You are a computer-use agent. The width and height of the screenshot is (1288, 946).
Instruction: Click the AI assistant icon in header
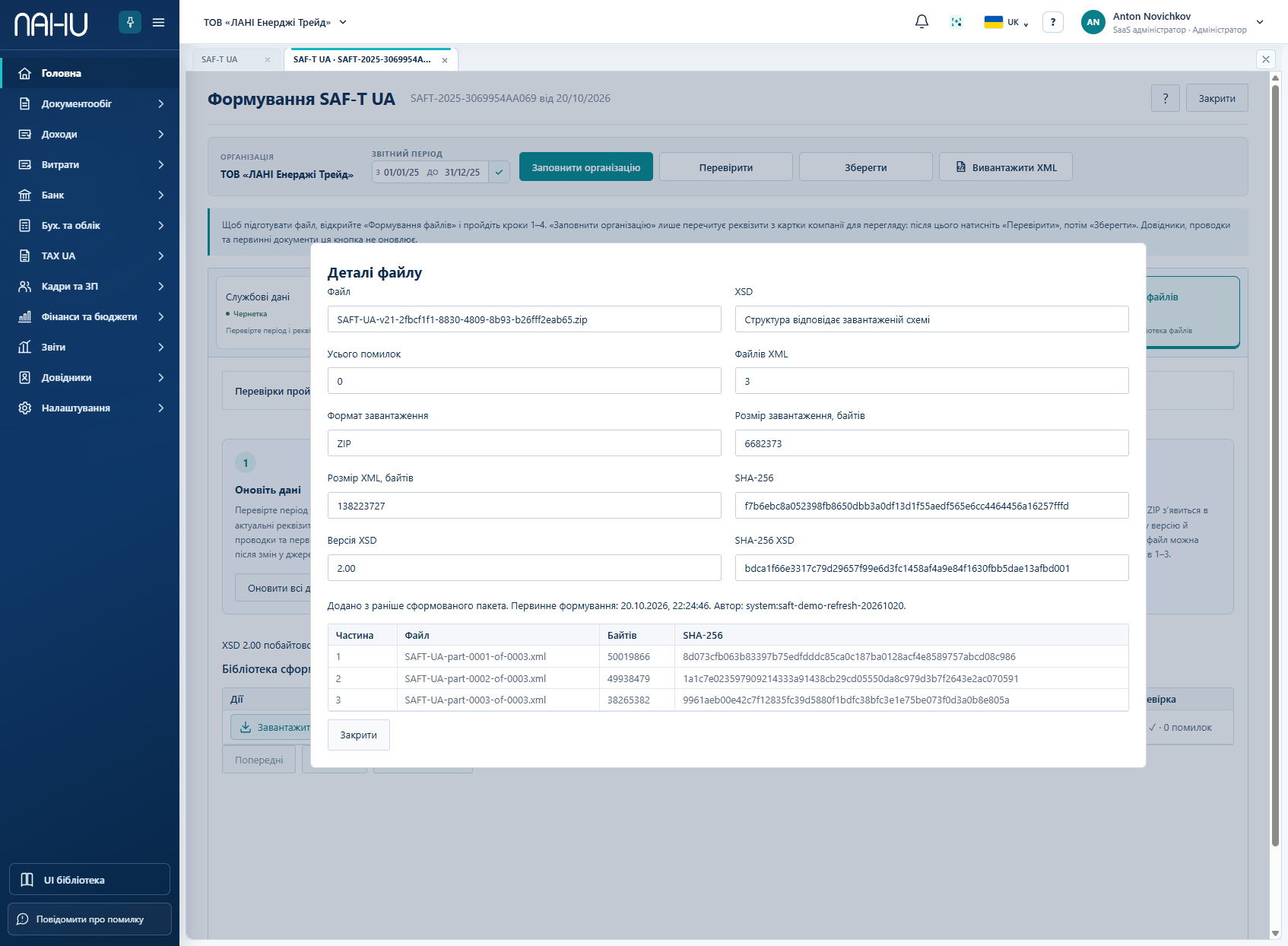pyautogui.click(x=956, y=22)
